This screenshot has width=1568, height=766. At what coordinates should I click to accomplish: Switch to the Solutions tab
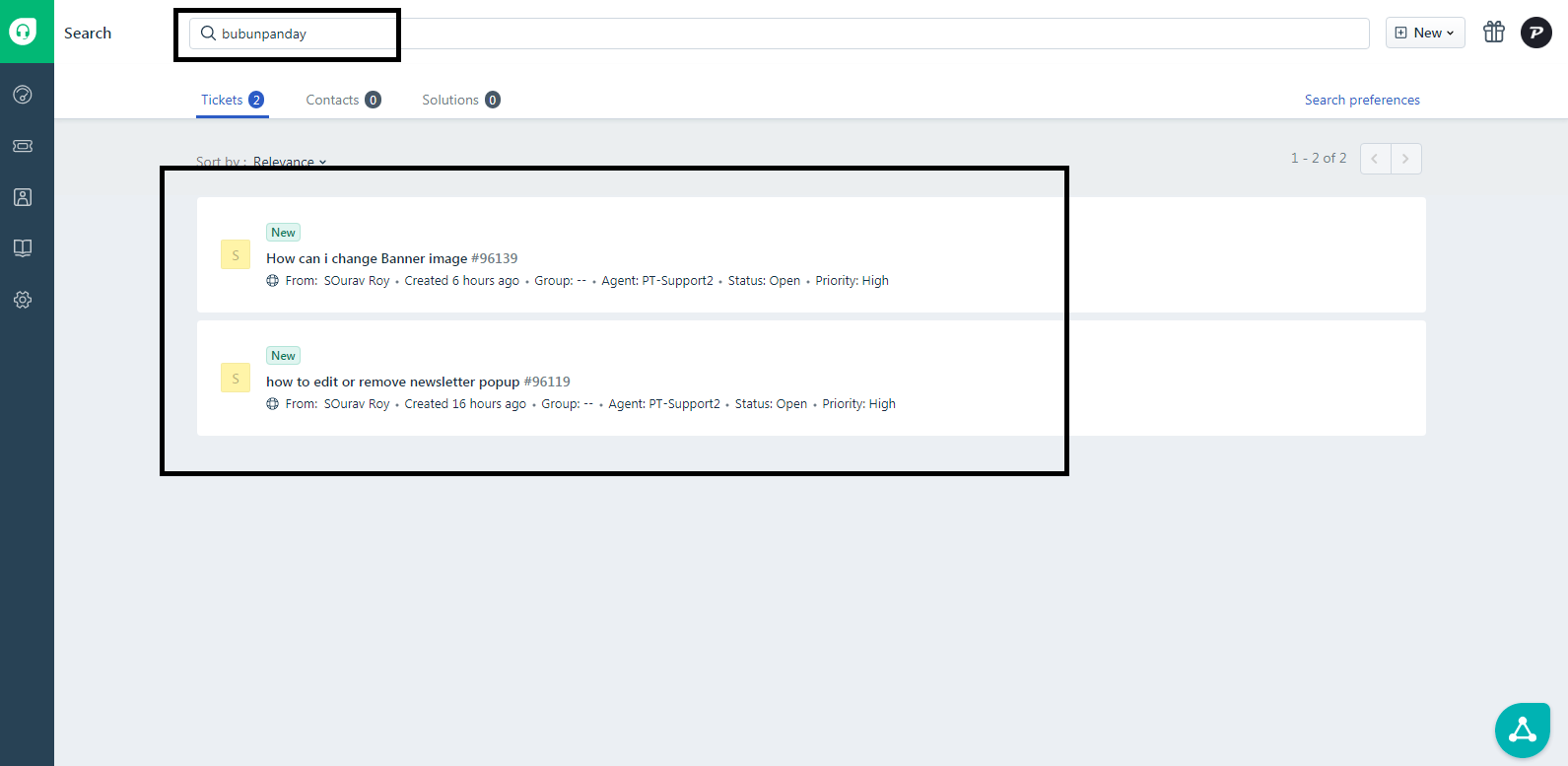[461, 100]
